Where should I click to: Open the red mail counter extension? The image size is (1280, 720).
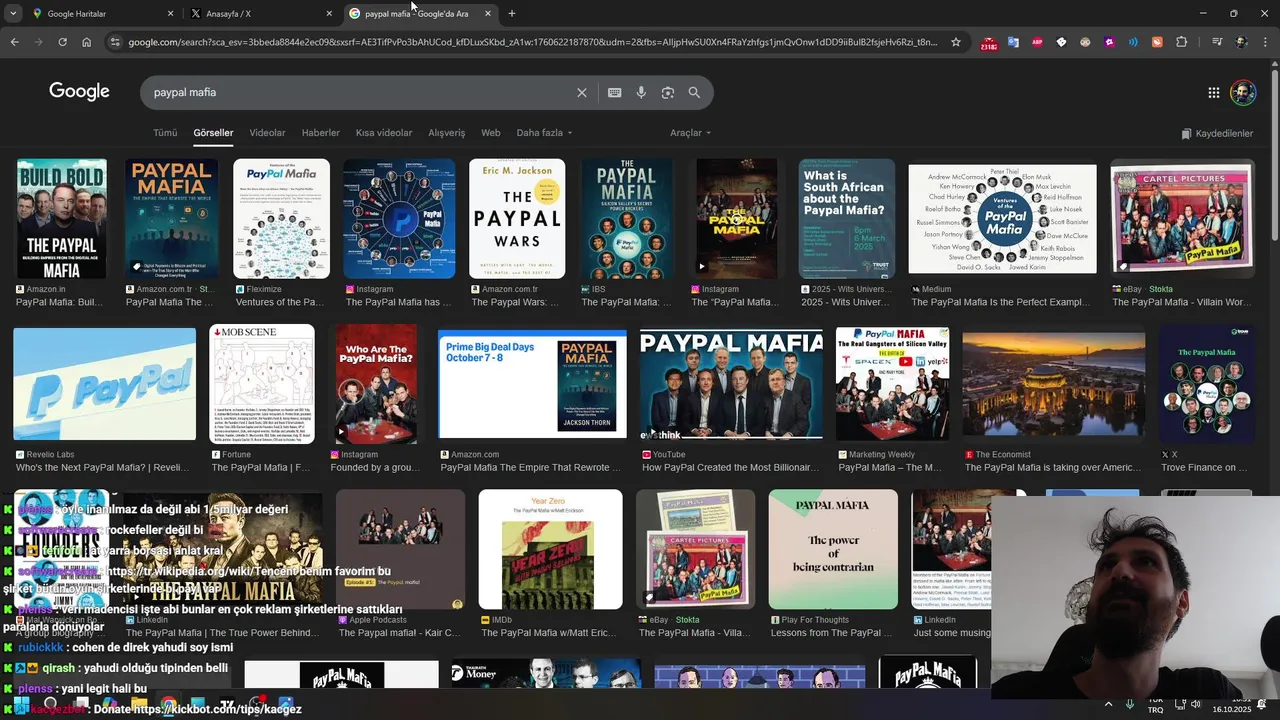989,42
